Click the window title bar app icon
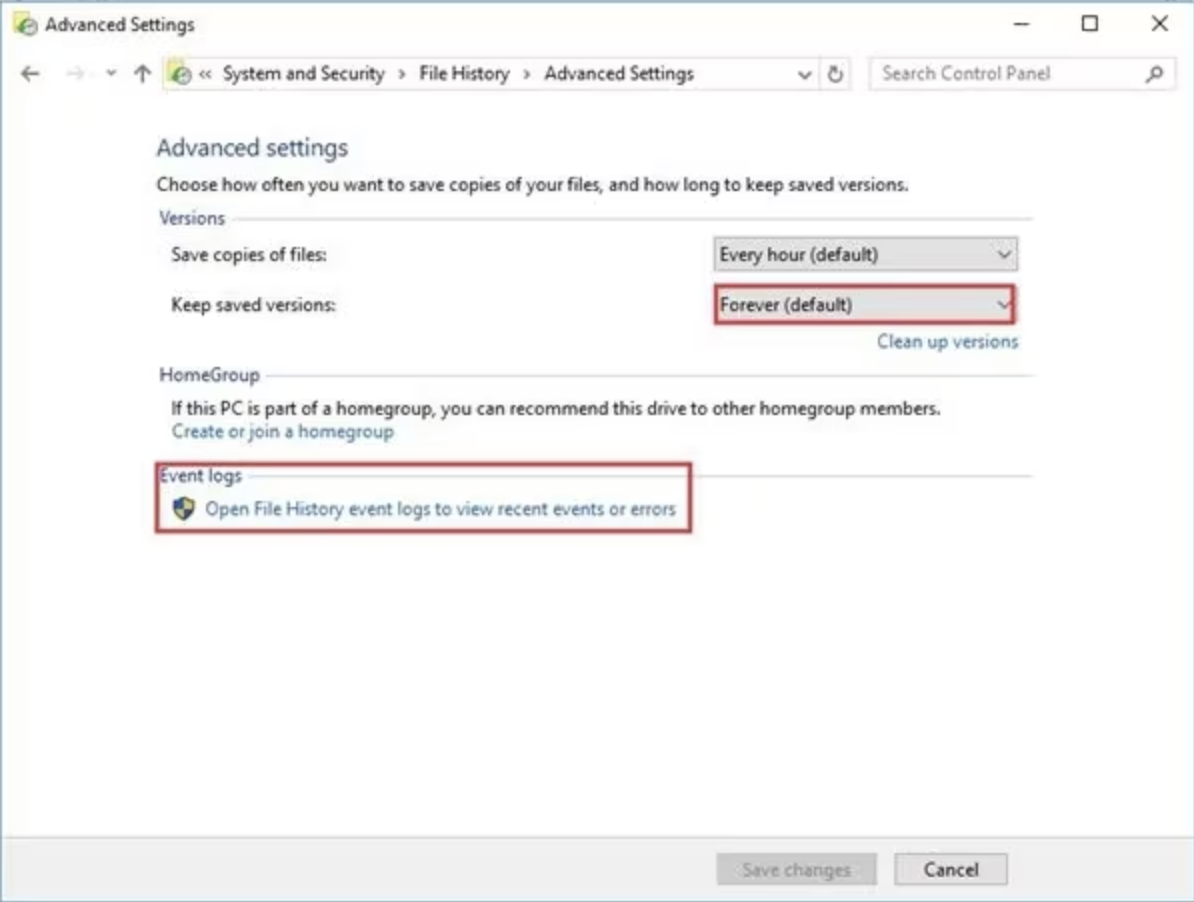 pos(25,24)
